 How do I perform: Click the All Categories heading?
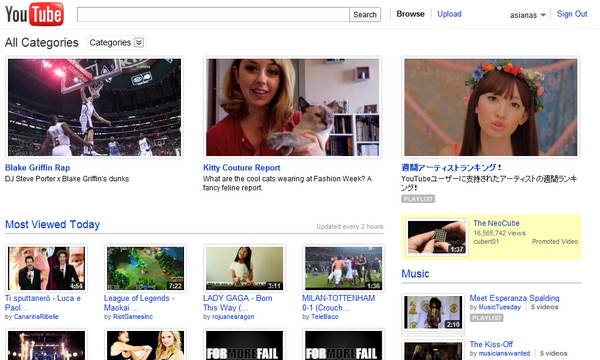42,42
